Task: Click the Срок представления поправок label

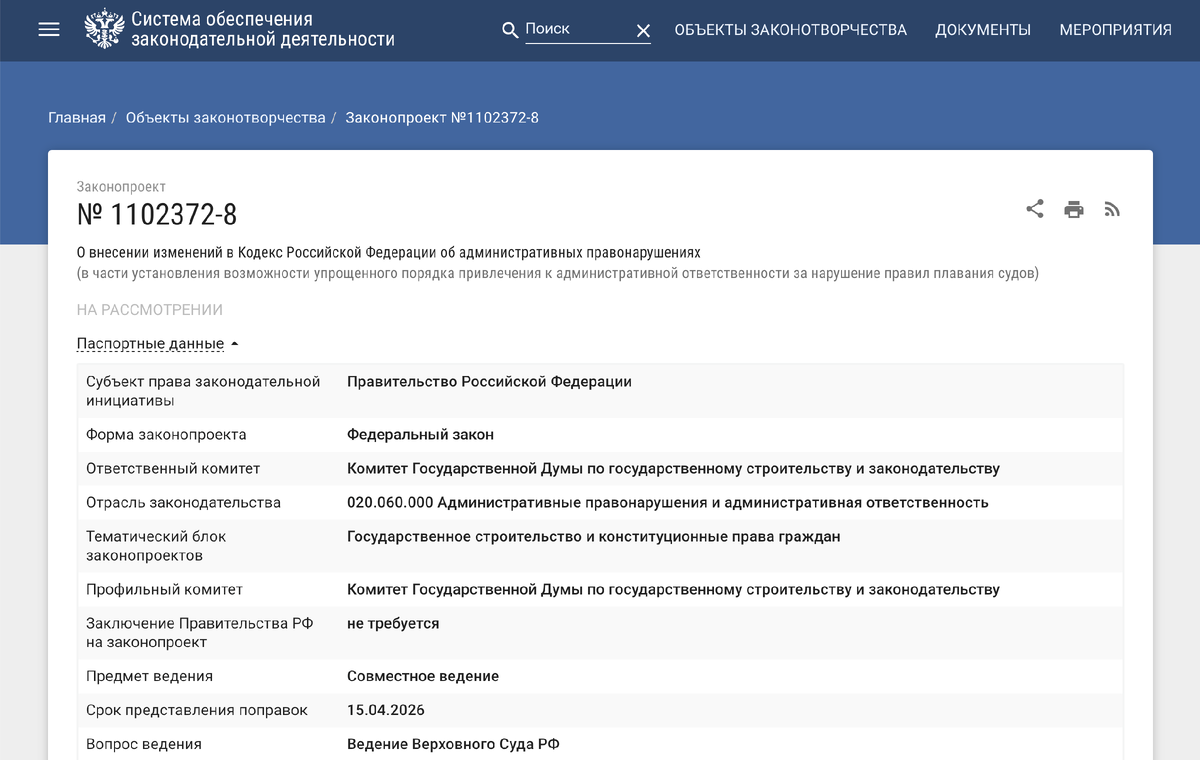Action: click(x=197, y=710)
